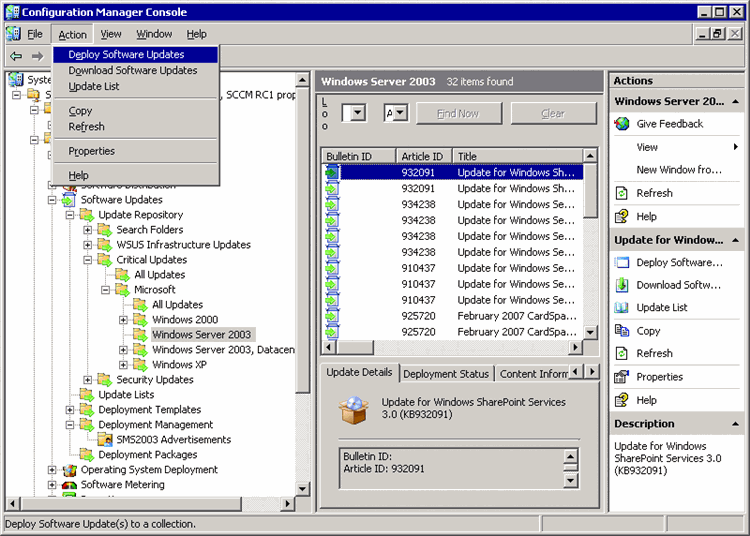750x536 pixels.
Task: Select the first February 2007 CardSpace row
Action: click(452, 316)
